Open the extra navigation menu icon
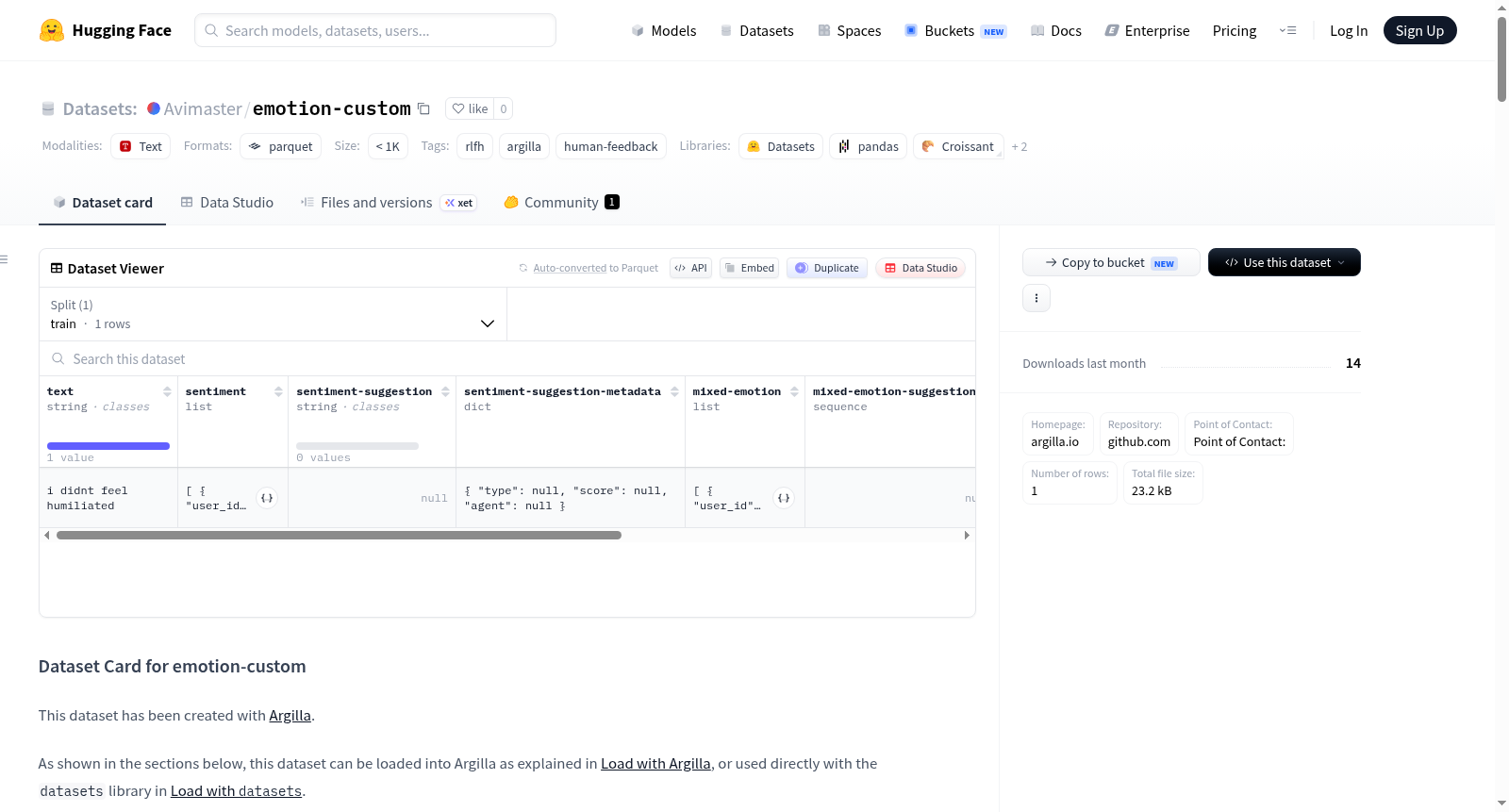This screenshot has height=812, width=1509. tap(1287, 30)
